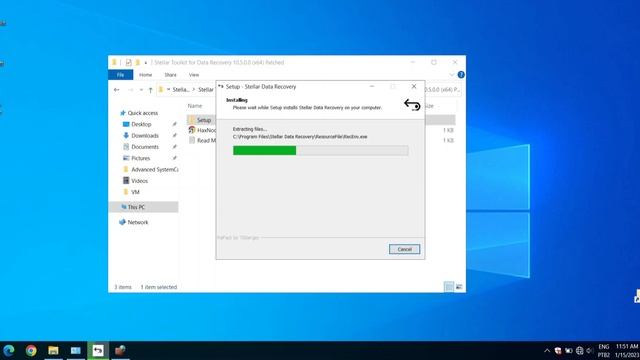640x360 pixels.
Task: Sort files by the Name column header
Action: 195,106
